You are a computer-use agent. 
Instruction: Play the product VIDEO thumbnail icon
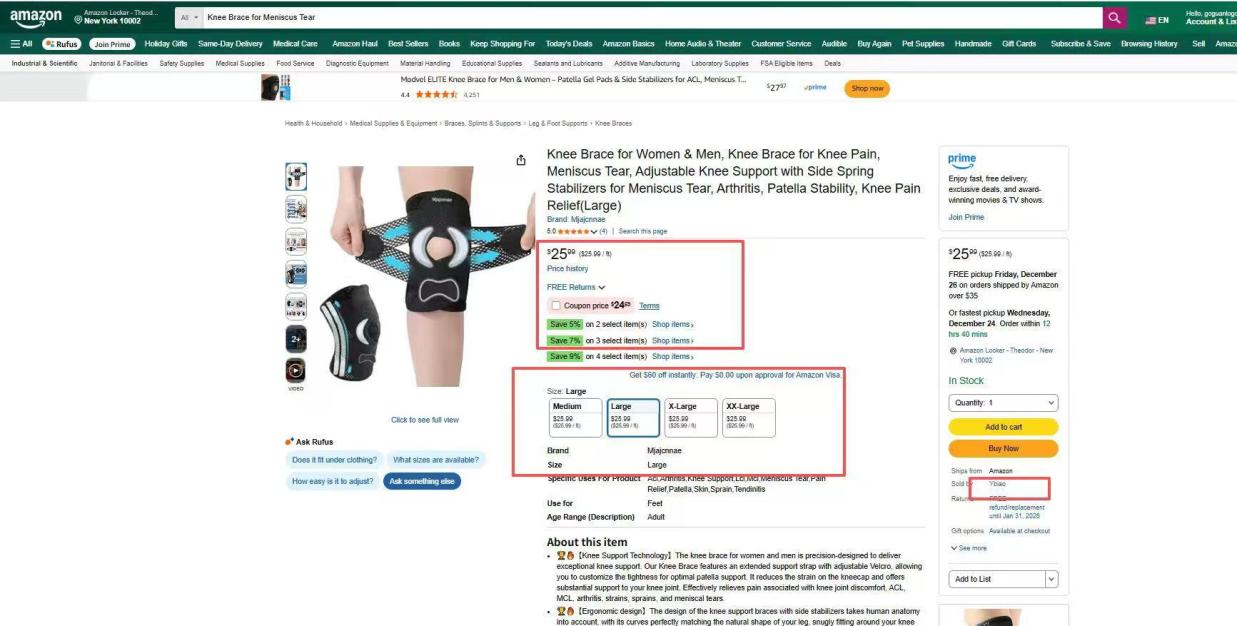(296, 371)
